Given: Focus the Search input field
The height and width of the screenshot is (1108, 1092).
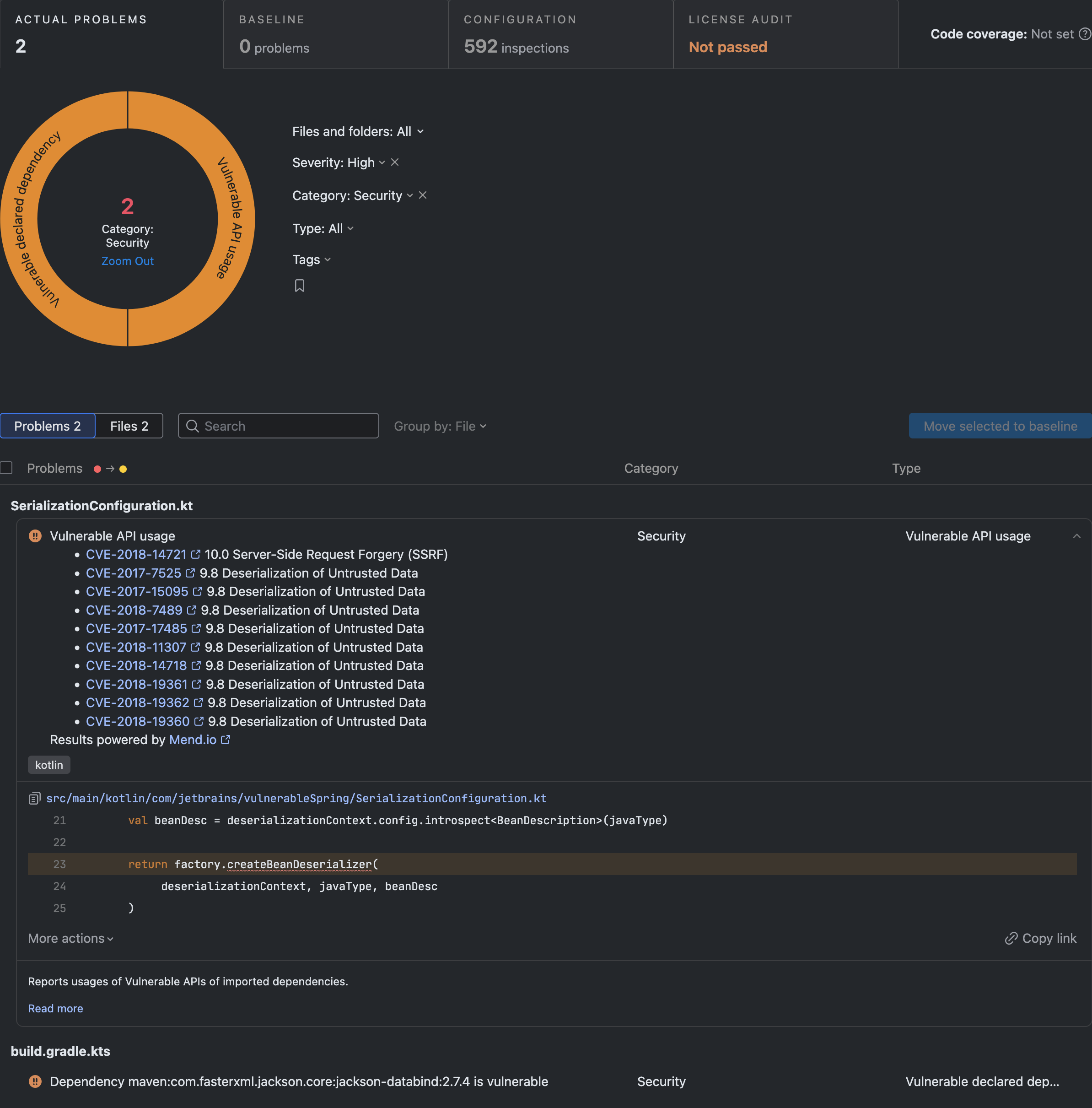Looking at the screenshot, I should [279, 426].
